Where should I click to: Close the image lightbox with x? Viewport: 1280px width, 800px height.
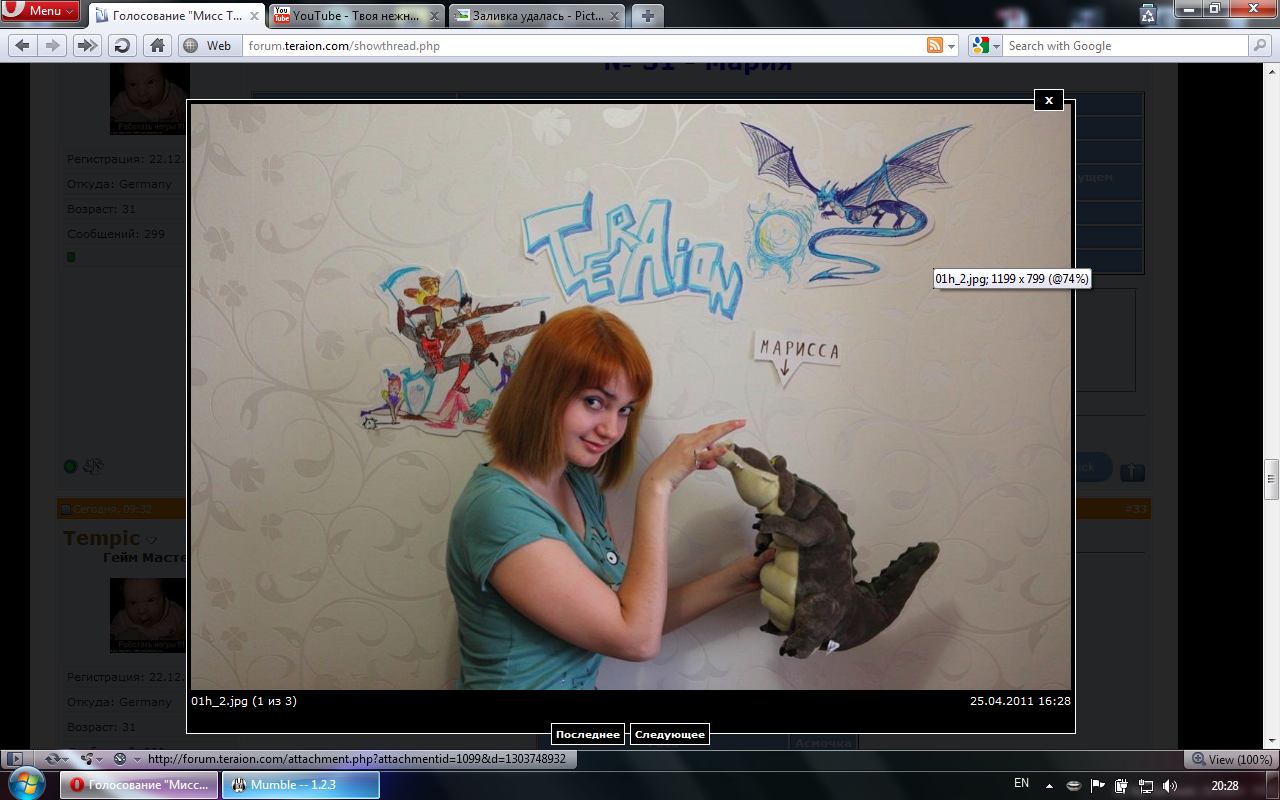point(1049,100)
